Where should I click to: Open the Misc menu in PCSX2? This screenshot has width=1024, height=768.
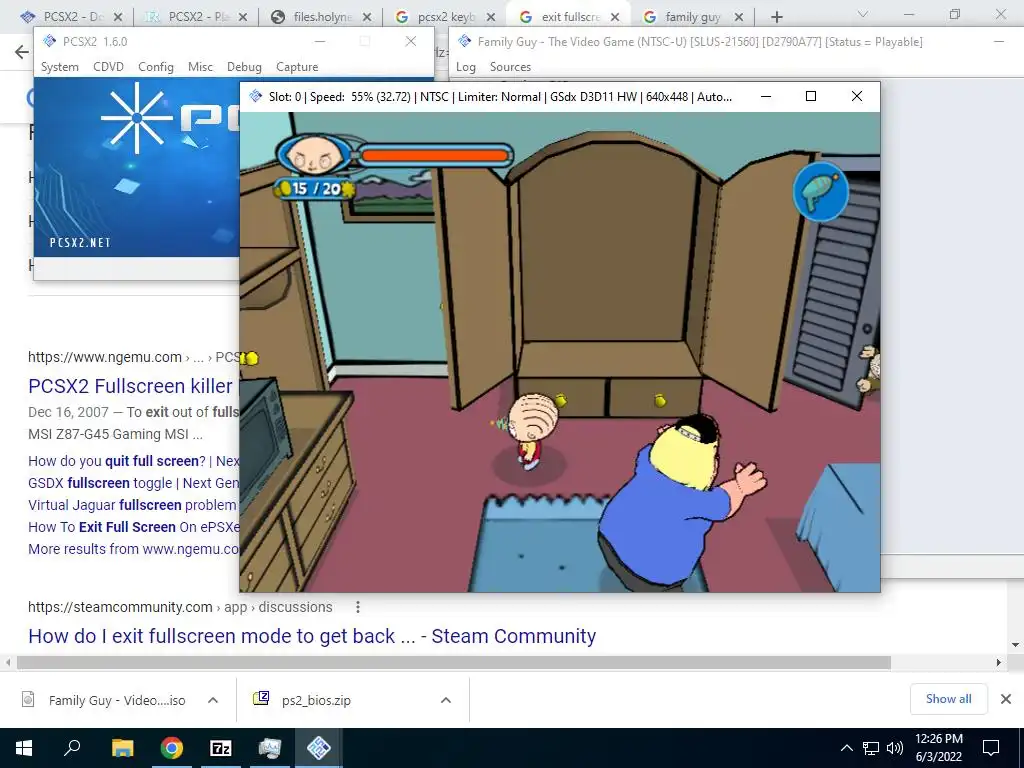click(200, 67)
